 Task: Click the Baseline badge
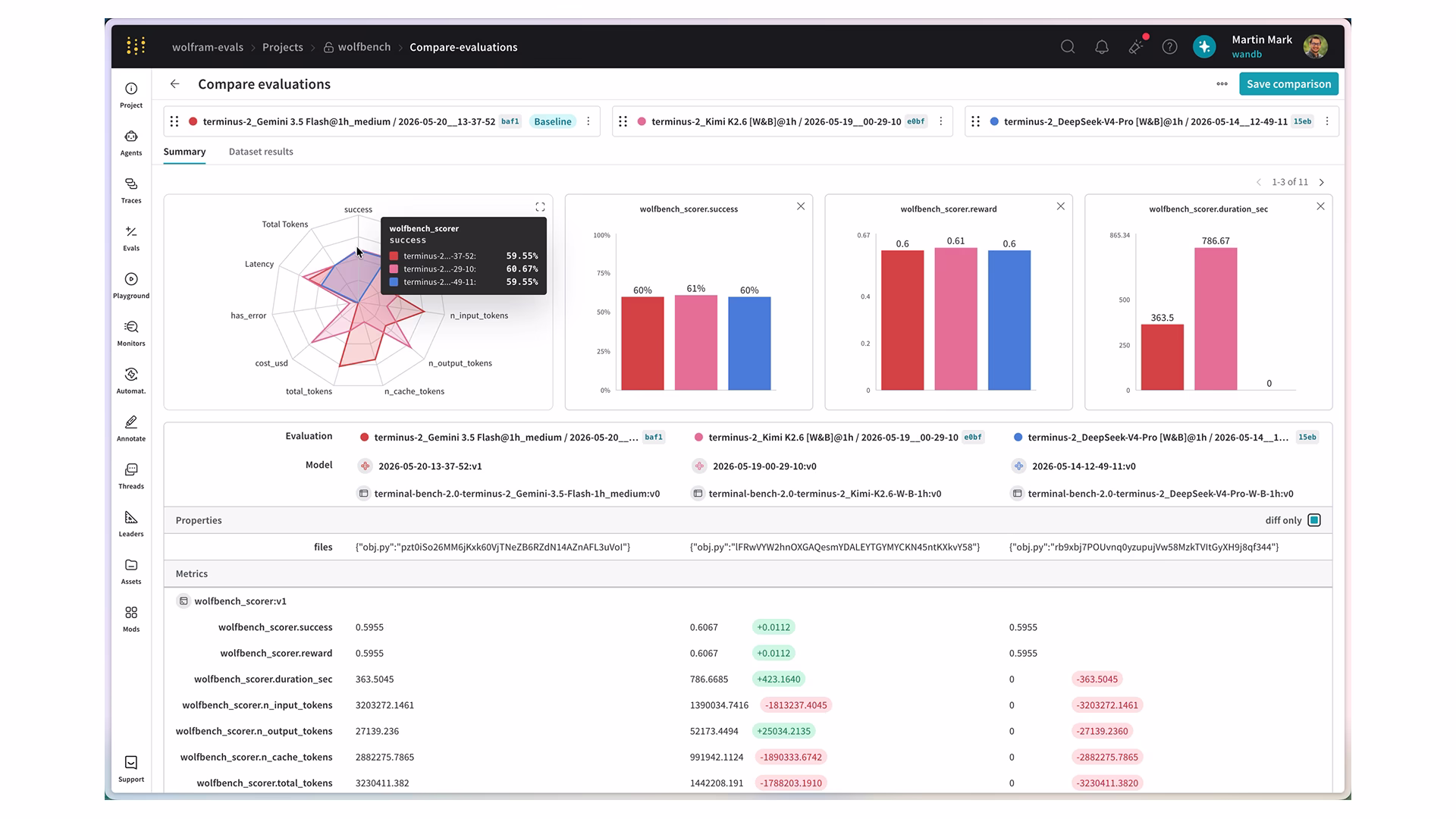click(553, 121)
